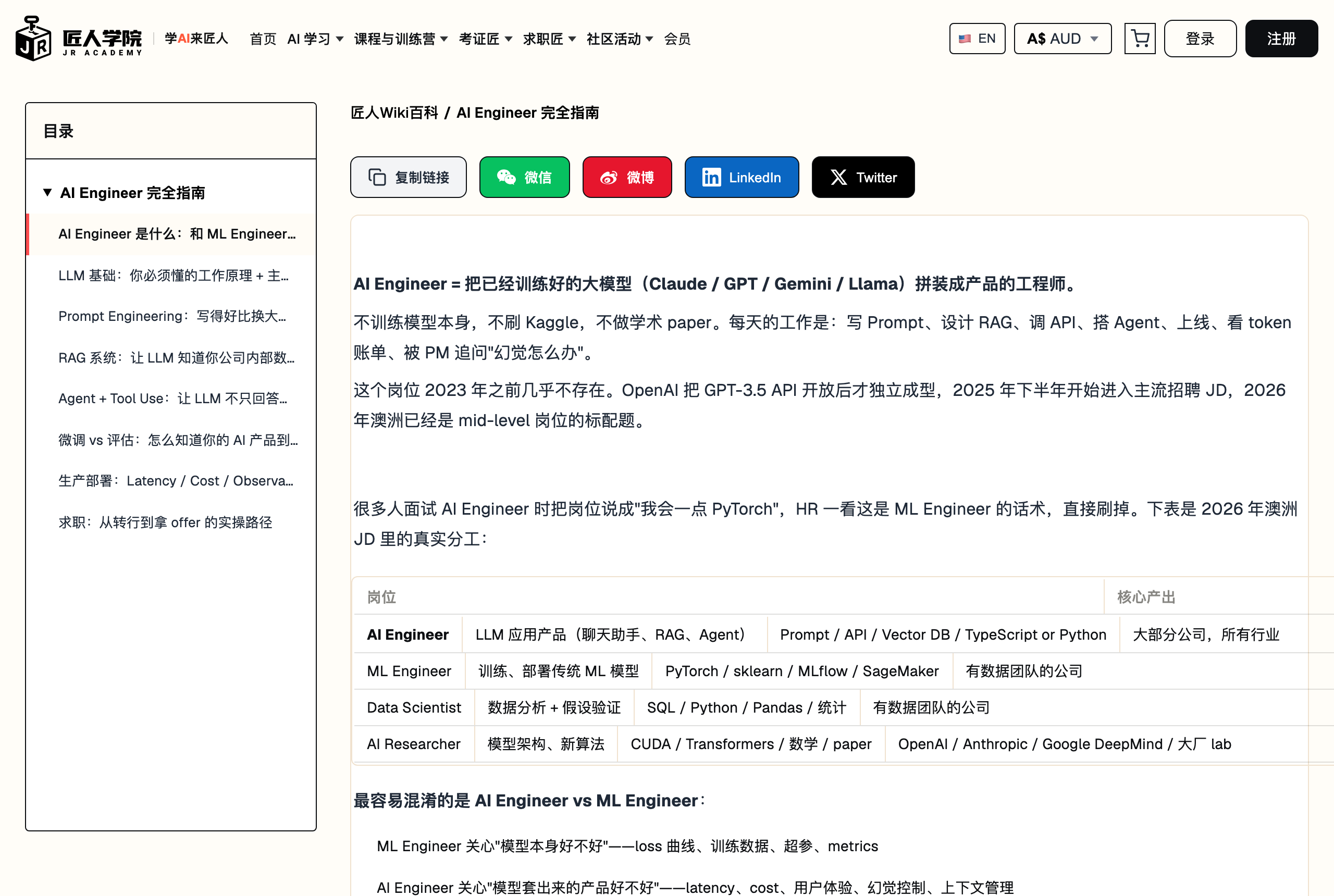Viewport: 1334px width, 896px height.
Task: Click the US flag language icon
Action: (x=965, y=39)
